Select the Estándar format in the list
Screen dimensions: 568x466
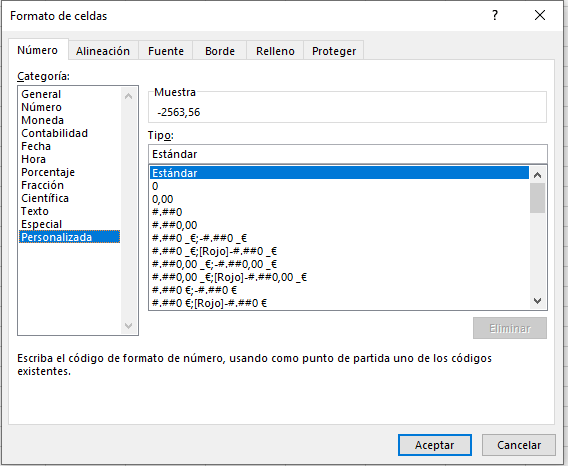point(339,173)
